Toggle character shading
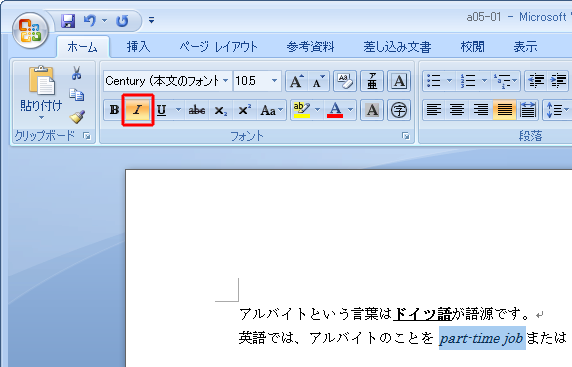The width and height of the screenshot is (572, 367). [372, 110]
